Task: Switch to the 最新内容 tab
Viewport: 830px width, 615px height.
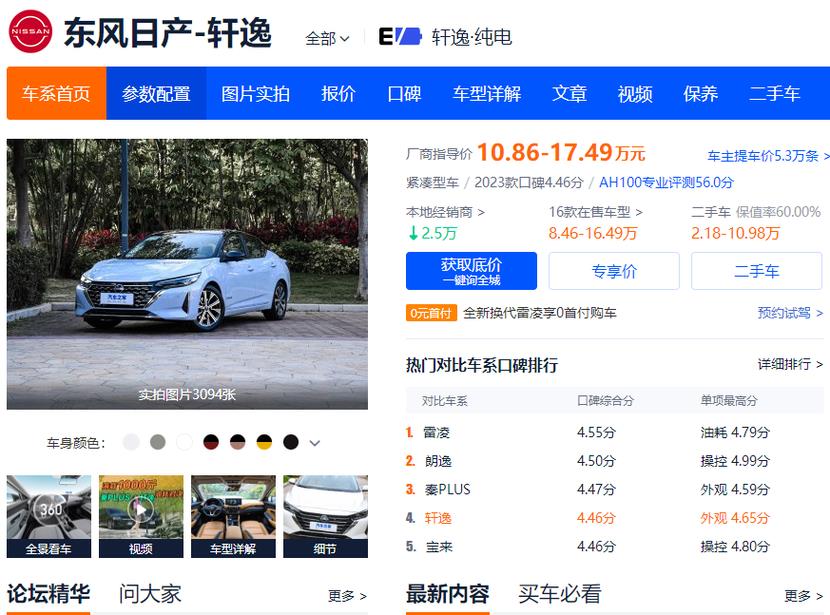Action: [x=448, y=594]
